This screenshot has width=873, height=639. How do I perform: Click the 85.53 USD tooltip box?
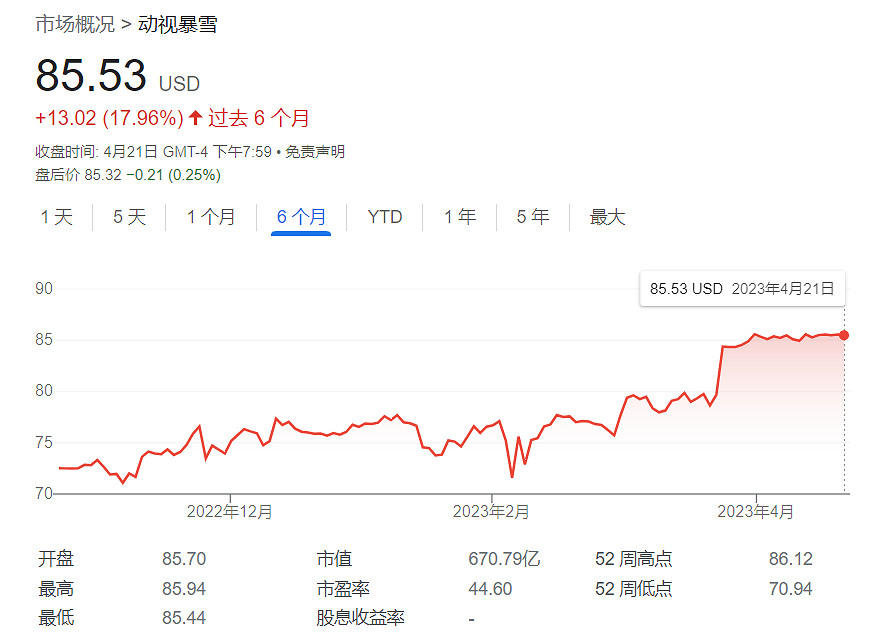pyautogui.click(x=742, y=287)
